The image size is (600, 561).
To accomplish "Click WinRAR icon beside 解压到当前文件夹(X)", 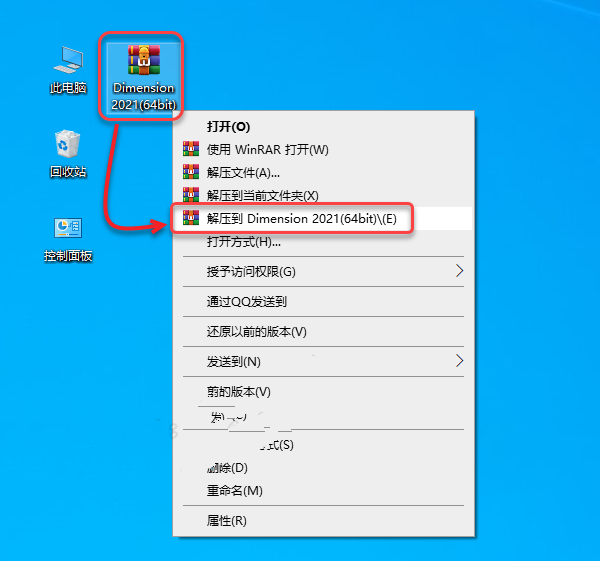I will [x=191, y=195].
